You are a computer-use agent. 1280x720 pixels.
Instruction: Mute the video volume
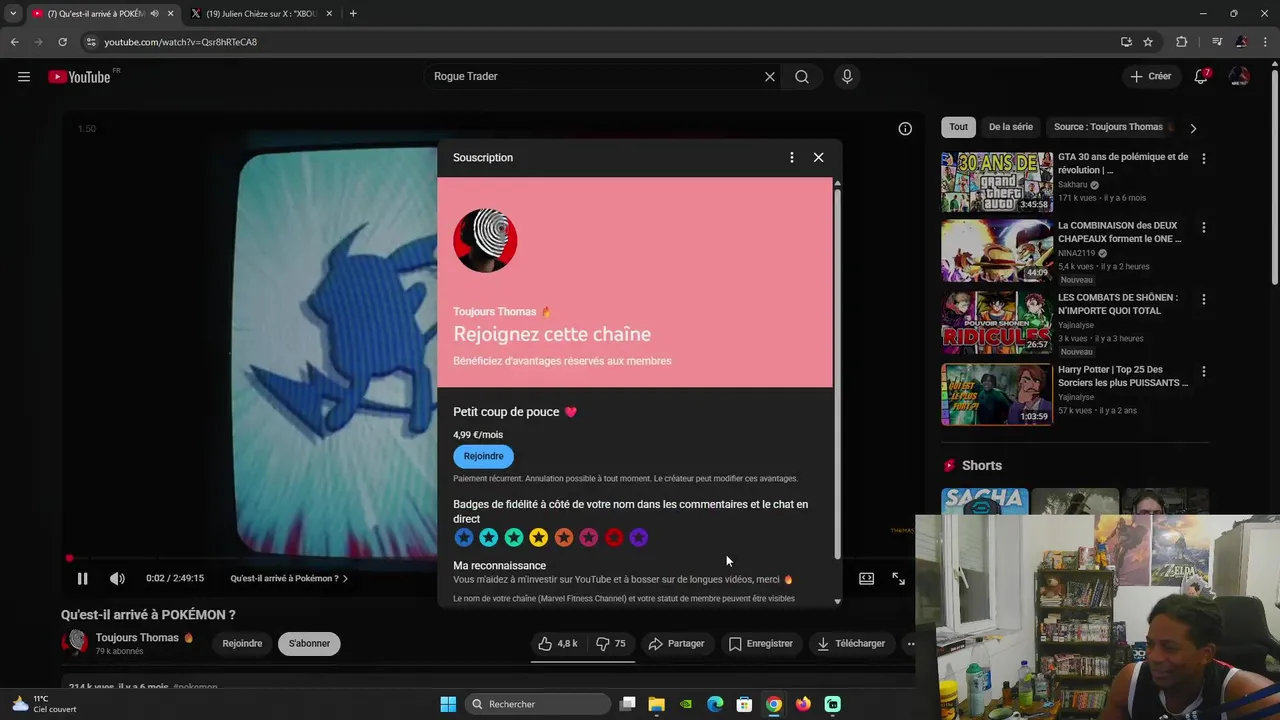(117, 578)
